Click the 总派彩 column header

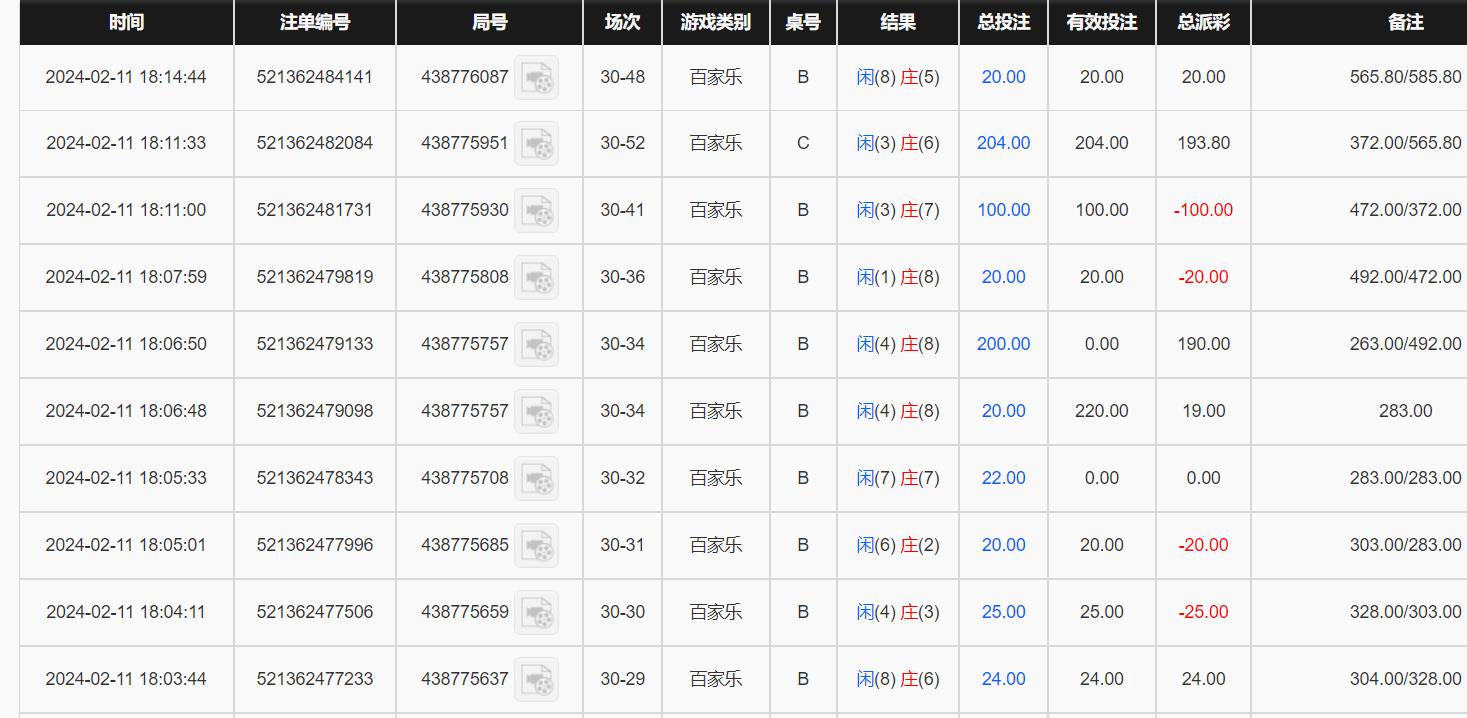[1203, 22]
